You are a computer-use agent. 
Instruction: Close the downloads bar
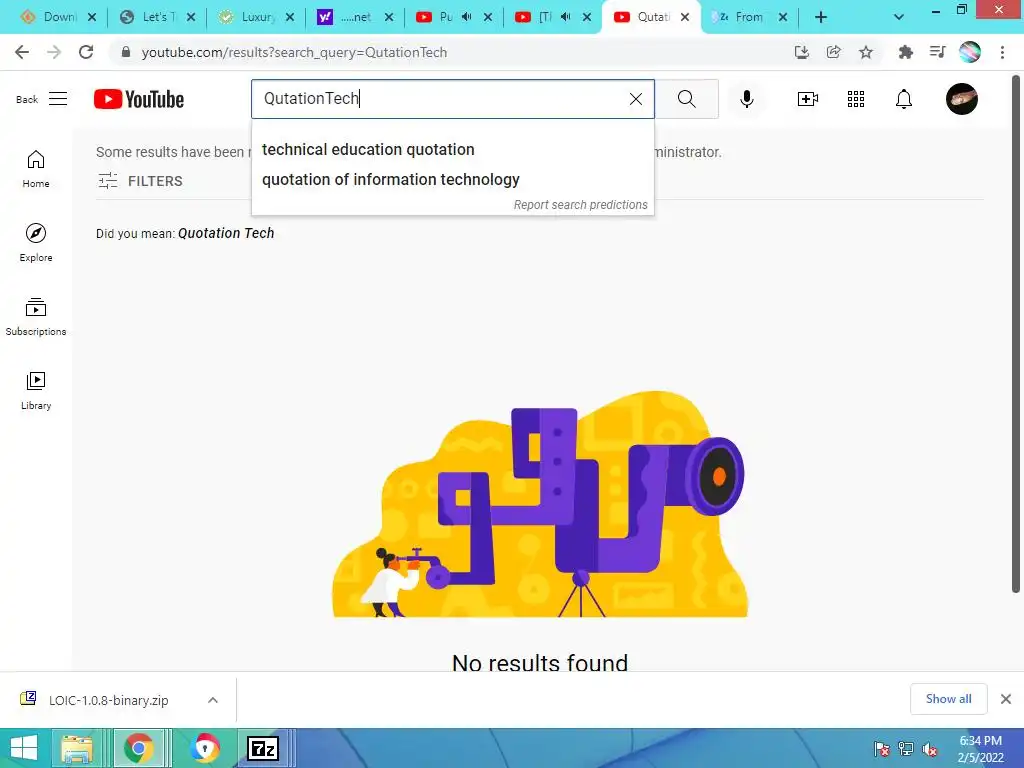pyautogui.click(x=1006, y=699)
